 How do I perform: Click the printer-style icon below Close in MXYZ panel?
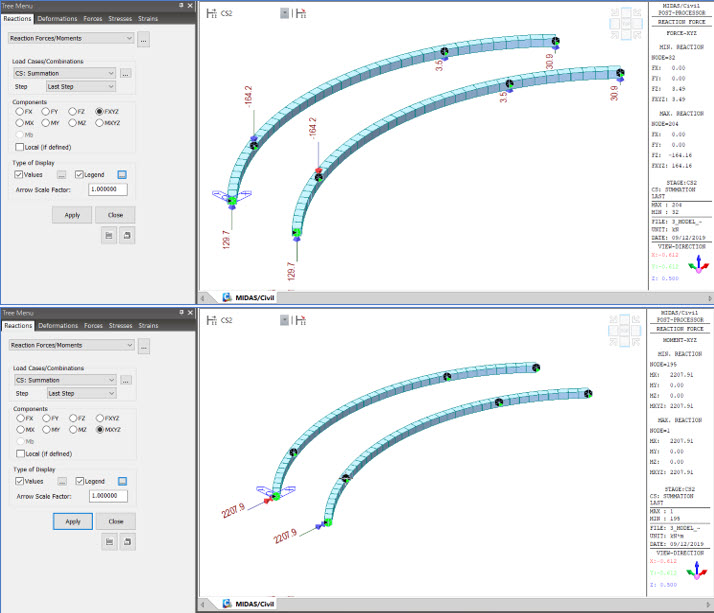coord(126,541)
